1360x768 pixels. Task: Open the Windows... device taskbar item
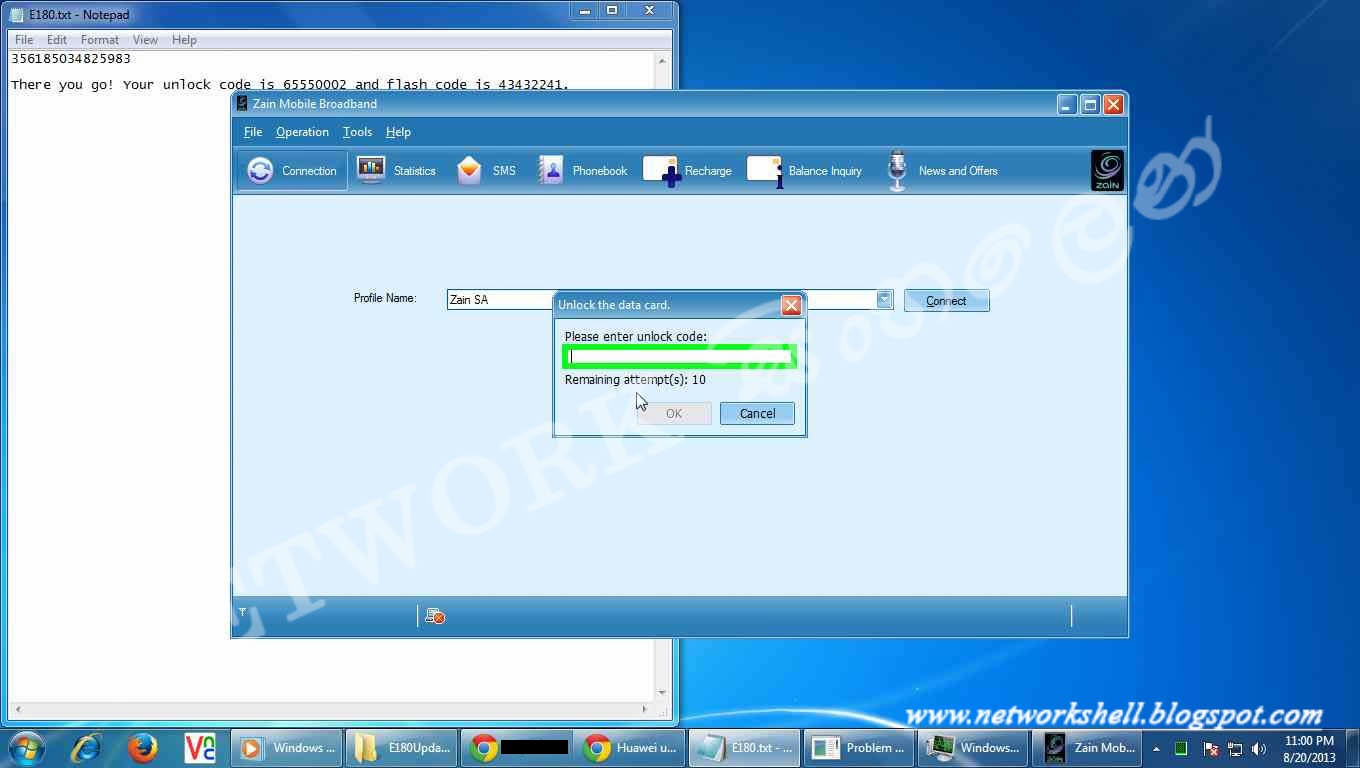pos(971,747)
